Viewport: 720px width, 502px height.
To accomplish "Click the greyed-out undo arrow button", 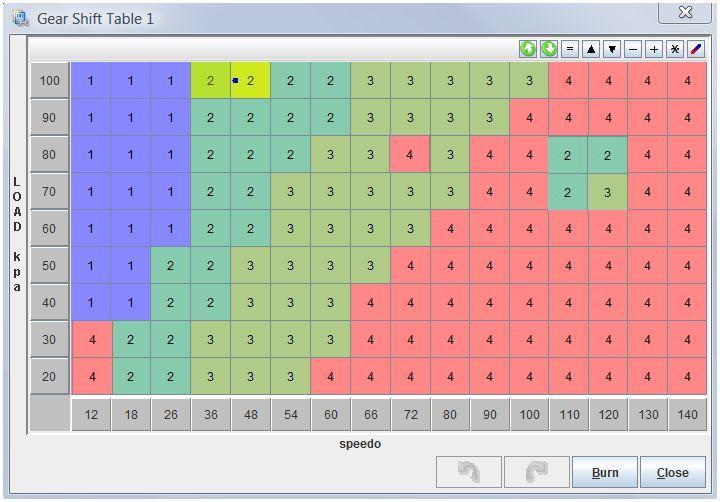I will pos(469,472).
